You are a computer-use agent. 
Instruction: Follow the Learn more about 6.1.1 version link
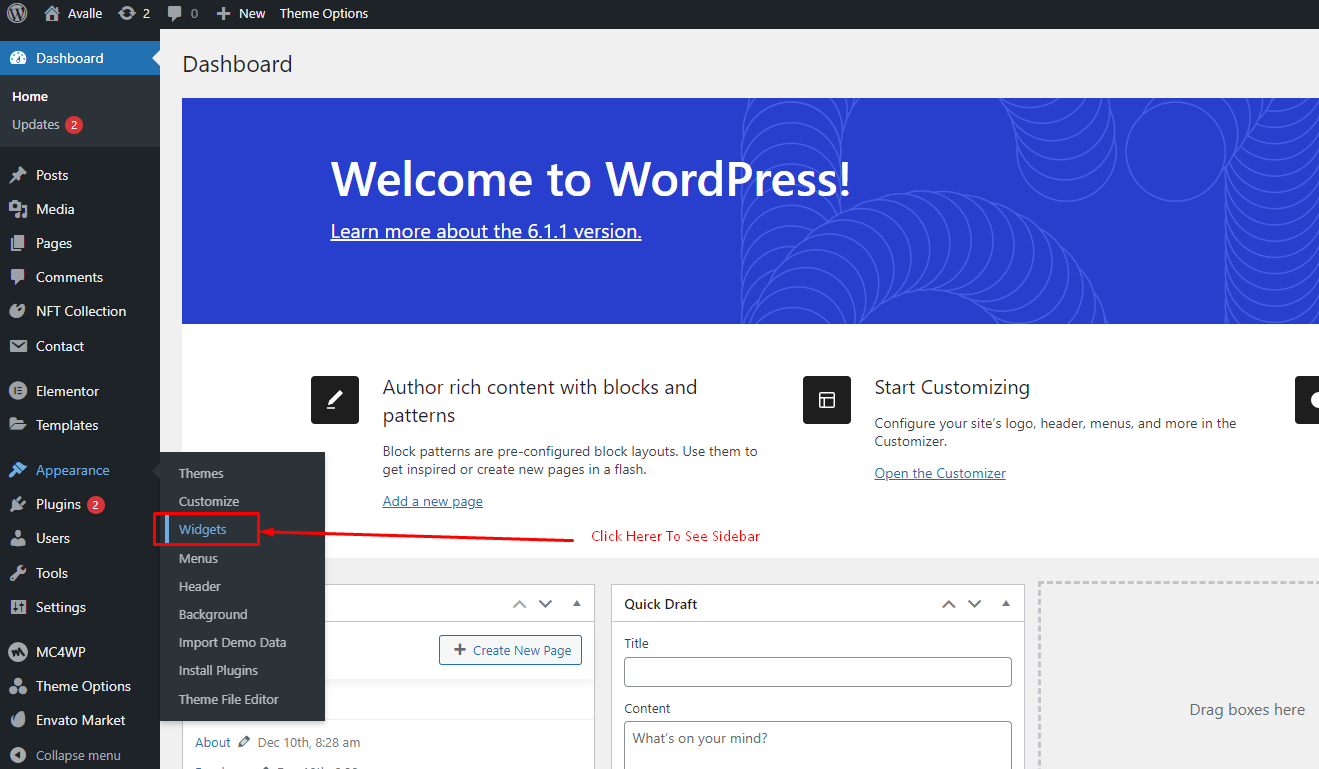(x=486, y=231)
